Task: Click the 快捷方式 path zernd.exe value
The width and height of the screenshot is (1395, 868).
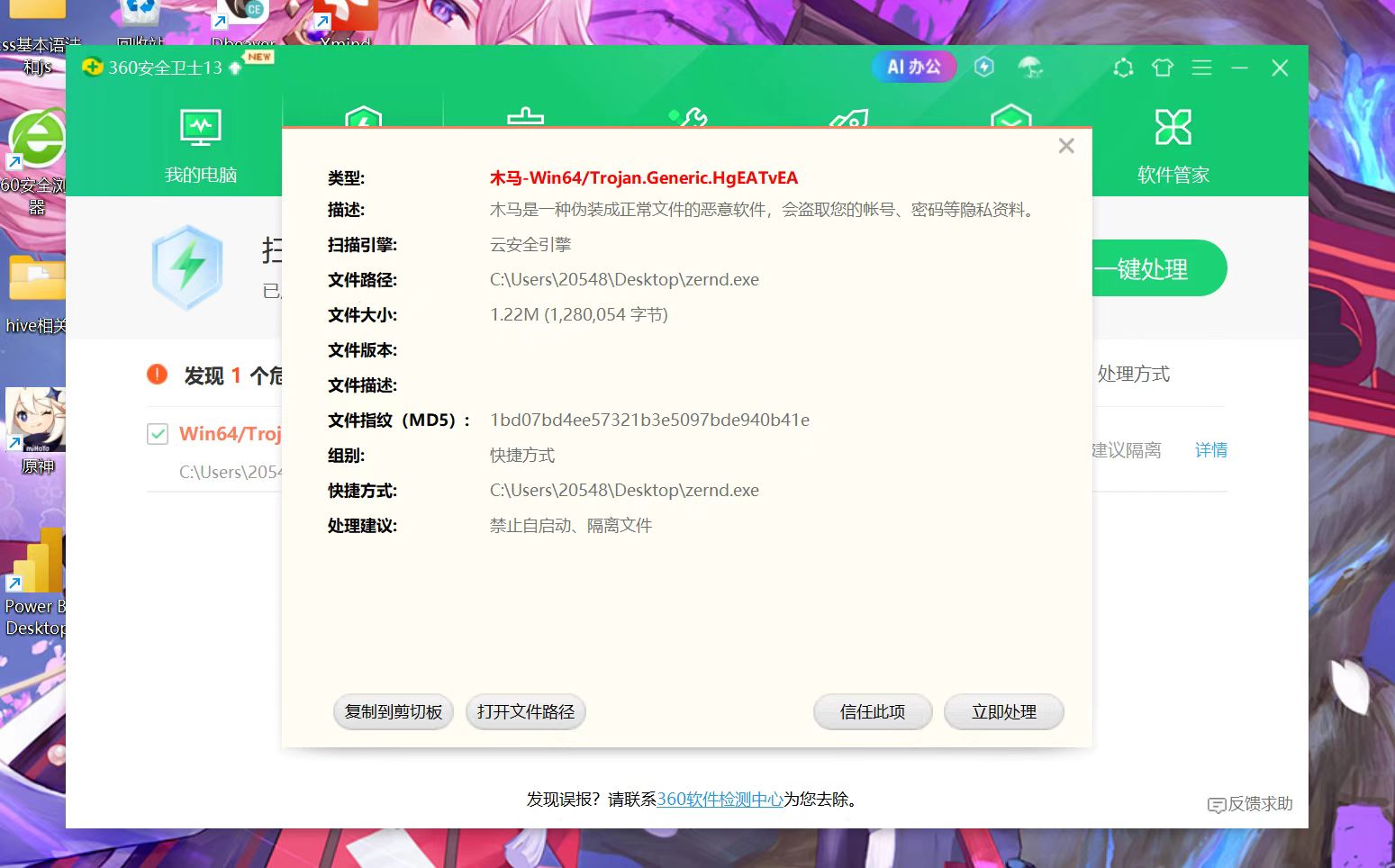Action: click(624, 491)
